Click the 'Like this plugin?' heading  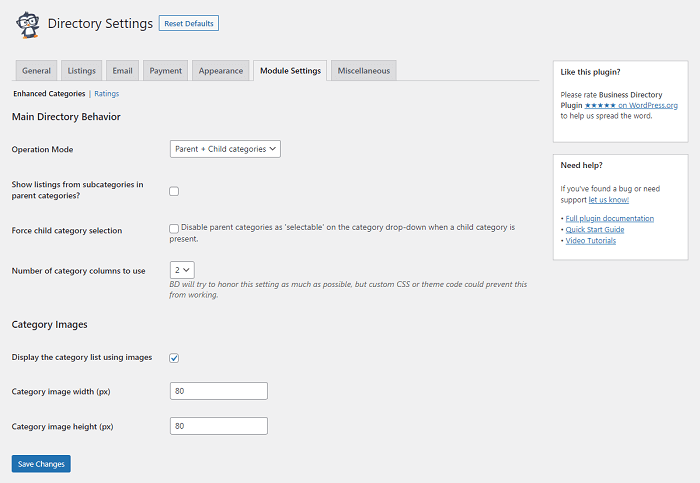click(x=590, y=72)
